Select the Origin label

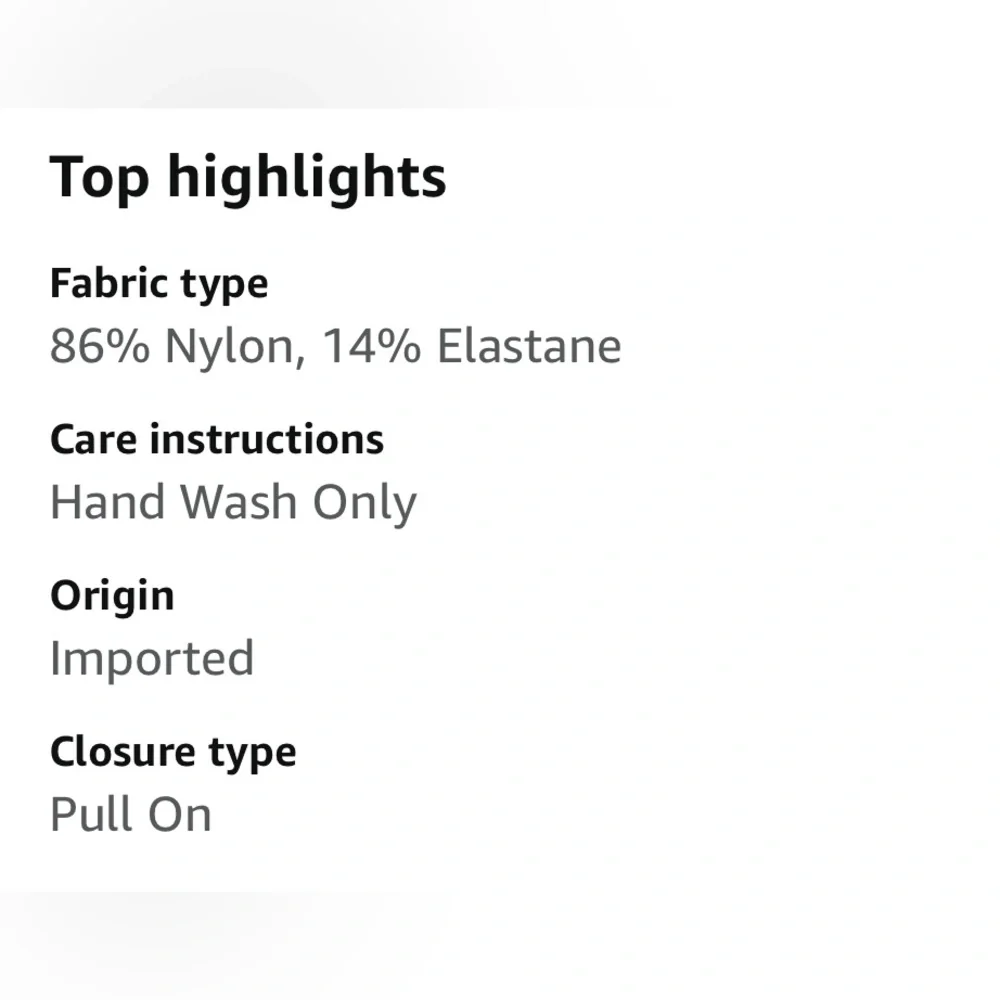pos(112,598)
